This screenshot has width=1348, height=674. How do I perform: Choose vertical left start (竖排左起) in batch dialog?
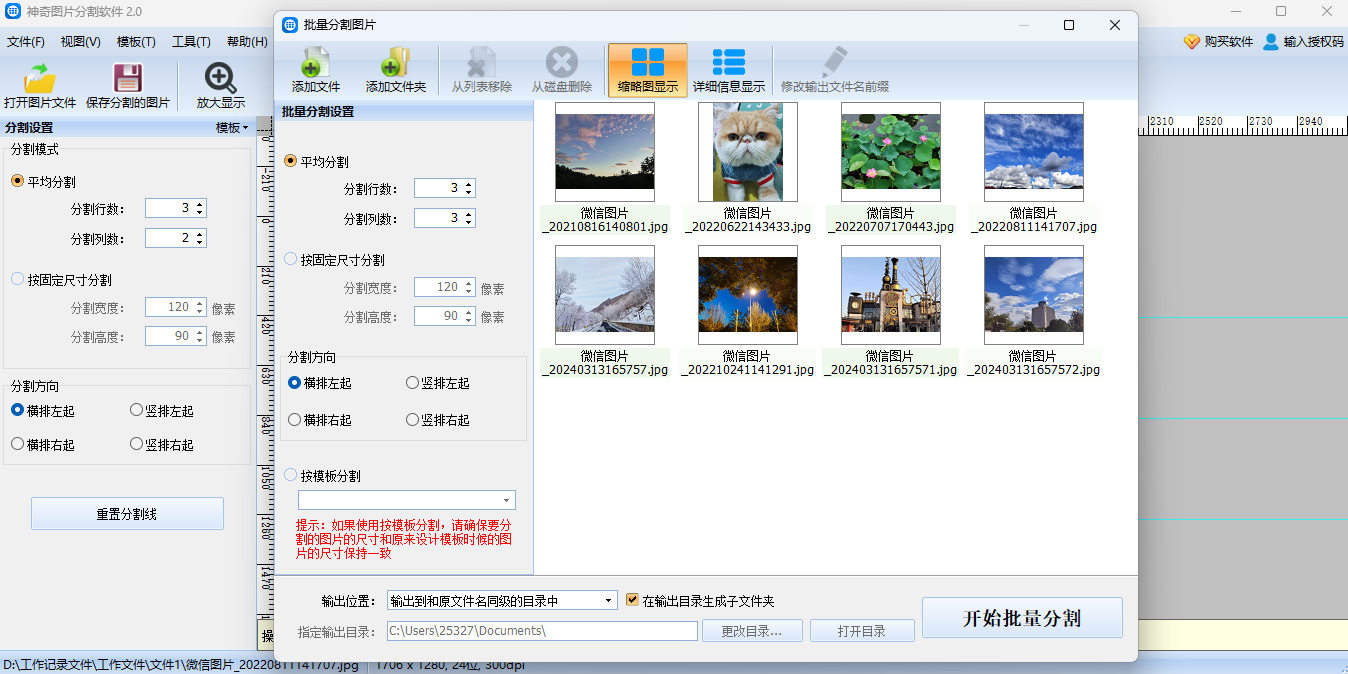412,383
